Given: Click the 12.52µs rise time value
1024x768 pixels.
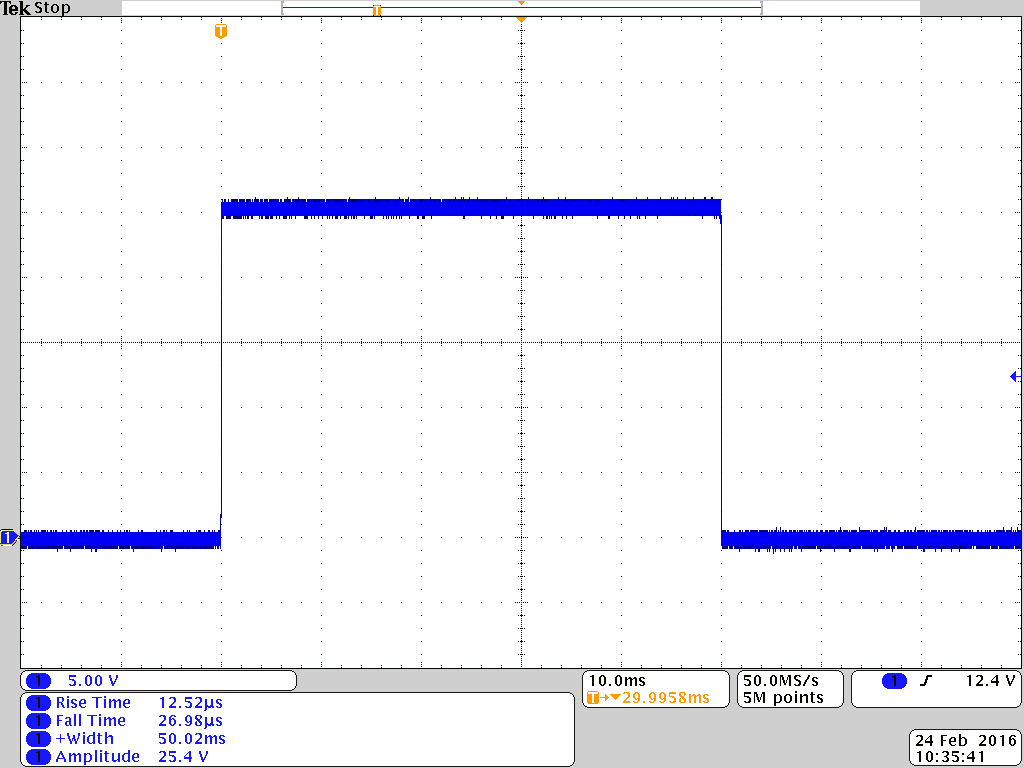Looking at the screenshot, I should pos(190,703).
